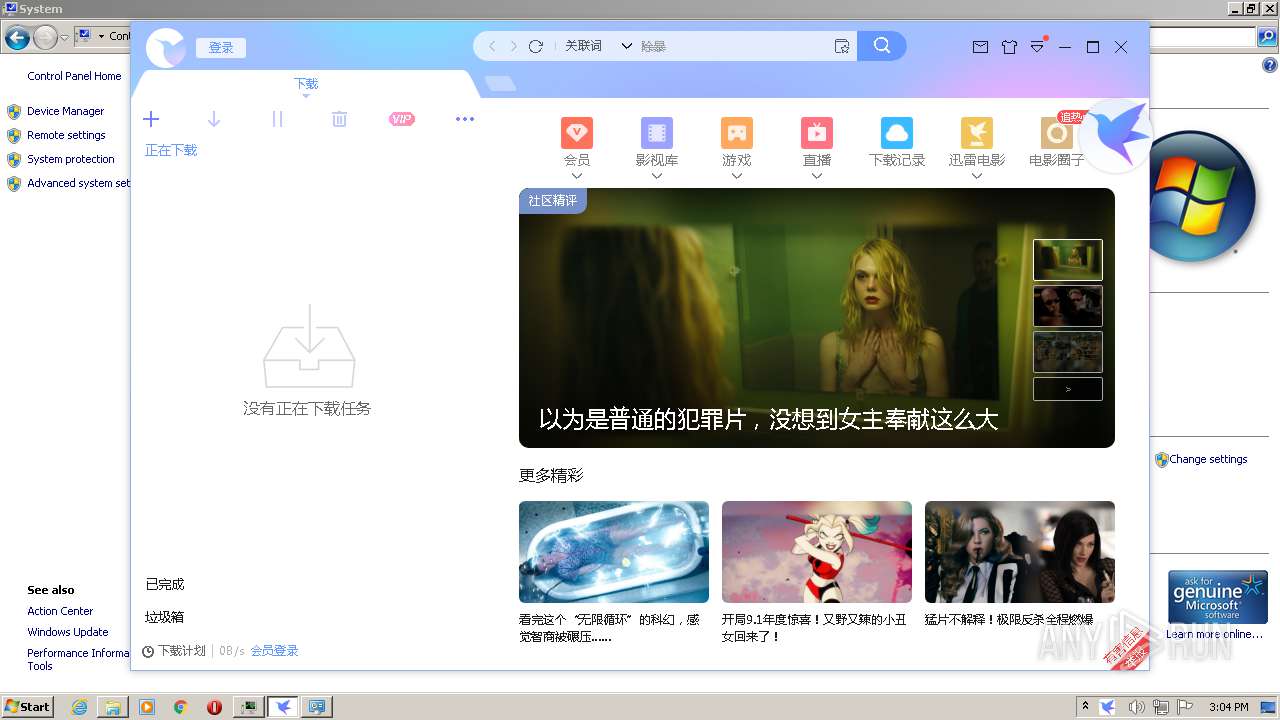
Task: Click the volume icon in system tray
Action: click(1136, 707)
